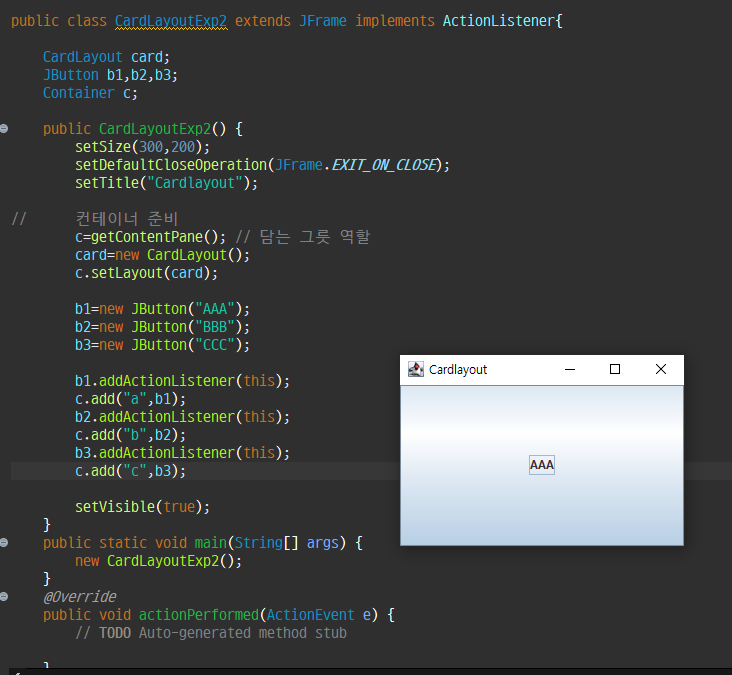Click the ActionListener interface name

click(x=499, y=21)
